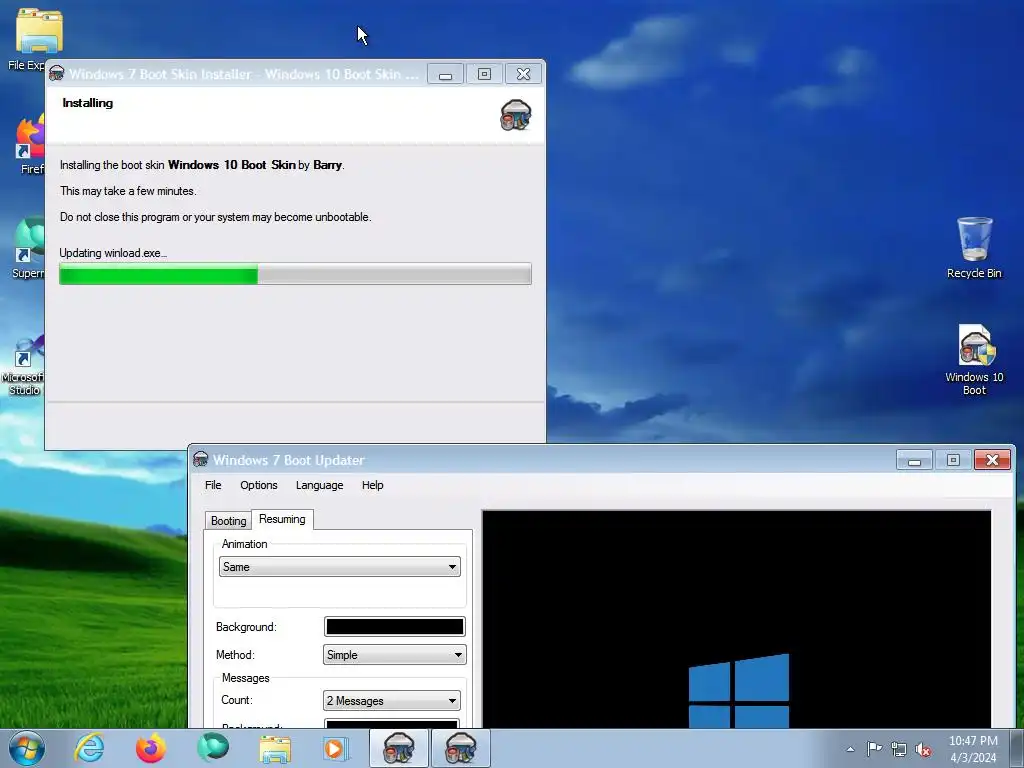This screenshot has height=768, width=1024.
Task: Switch to second Boot Updater taskbar button
Action: (x=460, y=748)
